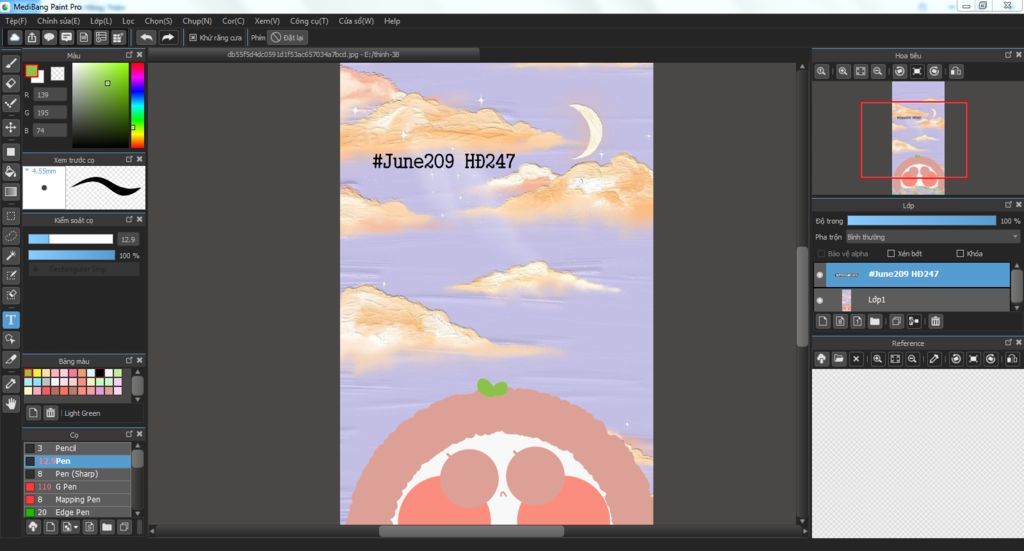Undock the Hoa tiêu navigator panel
1024x551 pixels.
[x=1008, y=55]
